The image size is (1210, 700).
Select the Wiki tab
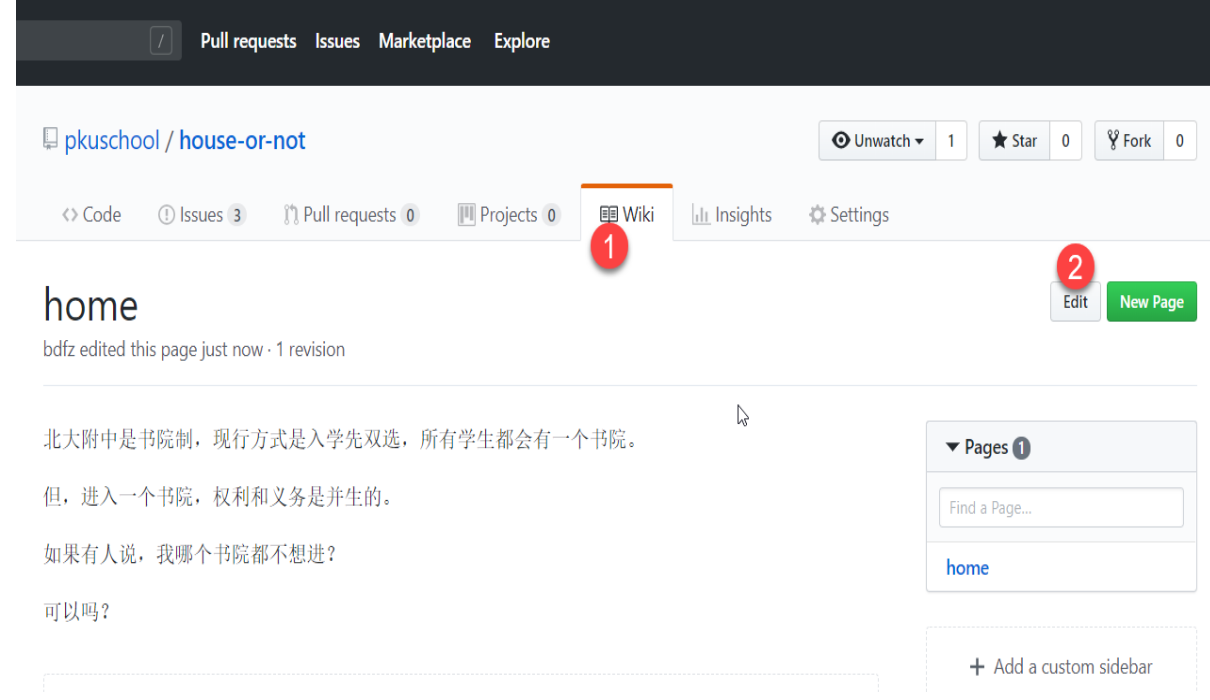[627, 214]
